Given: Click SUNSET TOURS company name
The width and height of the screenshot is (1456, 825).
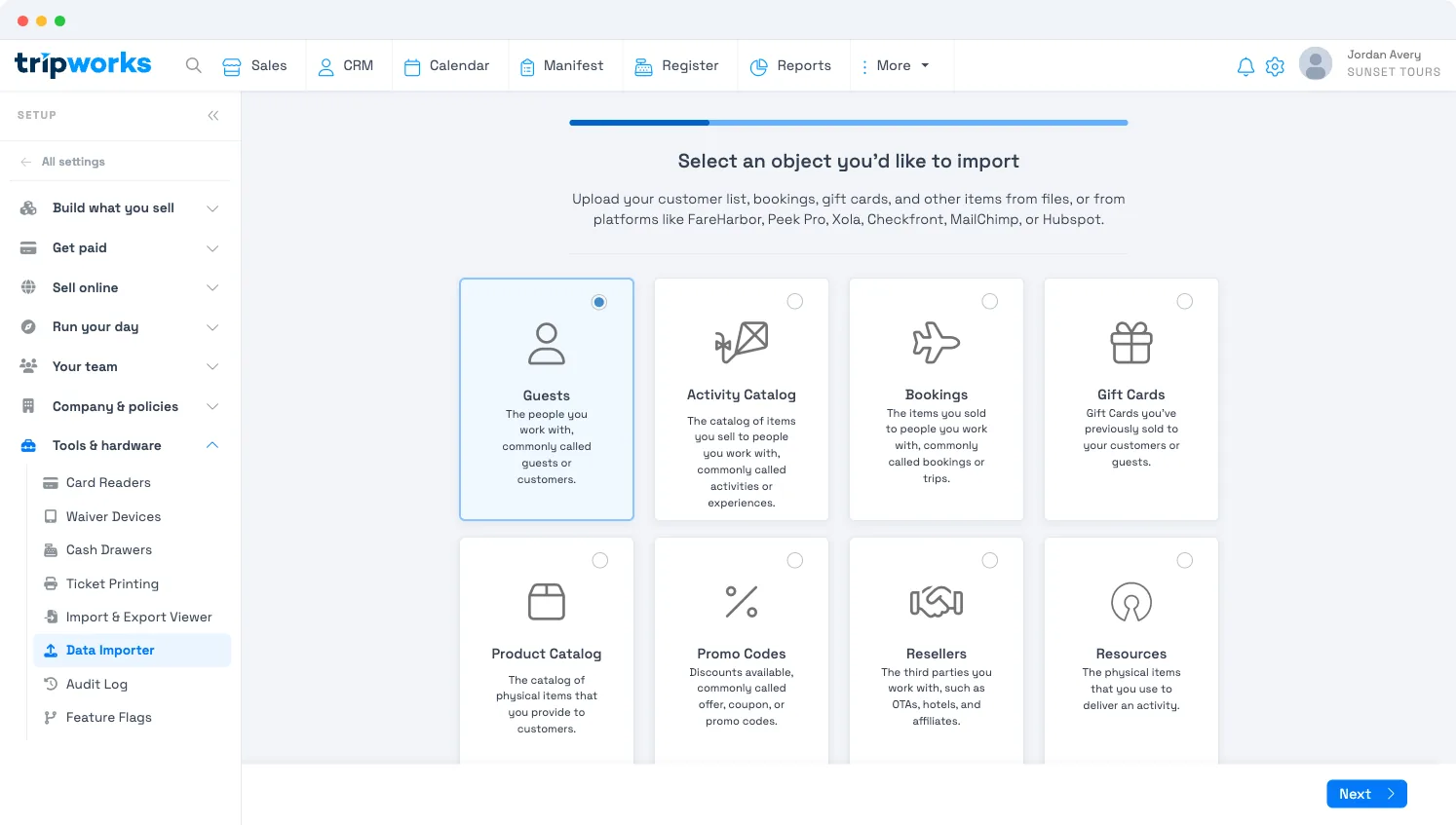Looking at the screenshot, I should point(1394,72).
